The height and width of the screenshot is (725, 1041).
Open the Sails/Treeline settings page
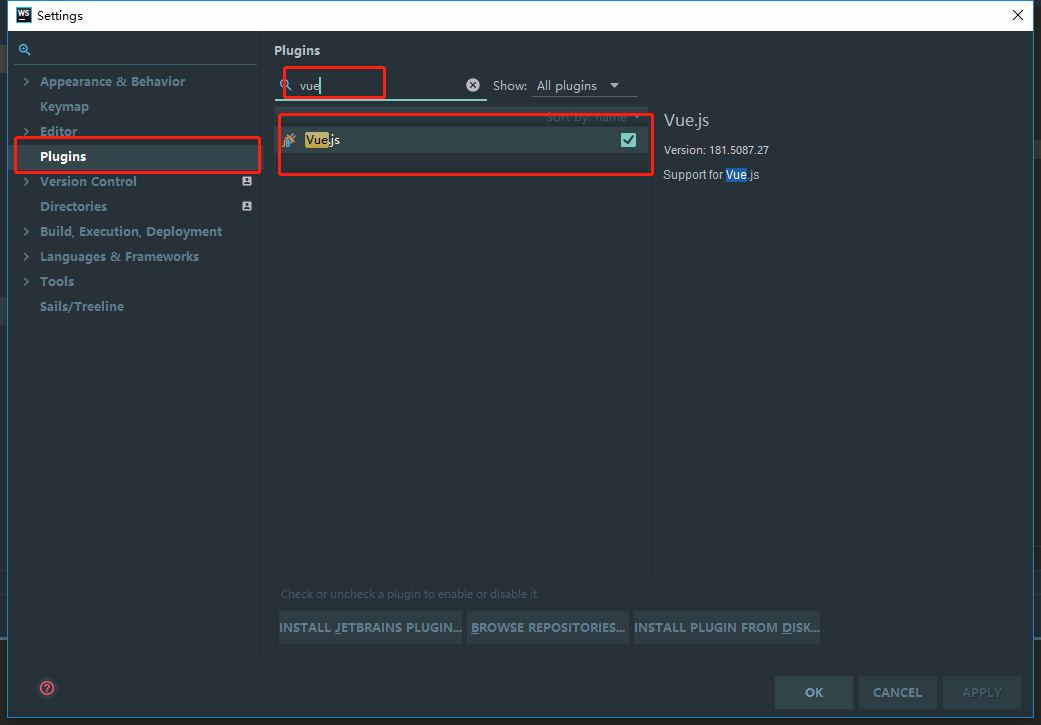tap(82, 307)
